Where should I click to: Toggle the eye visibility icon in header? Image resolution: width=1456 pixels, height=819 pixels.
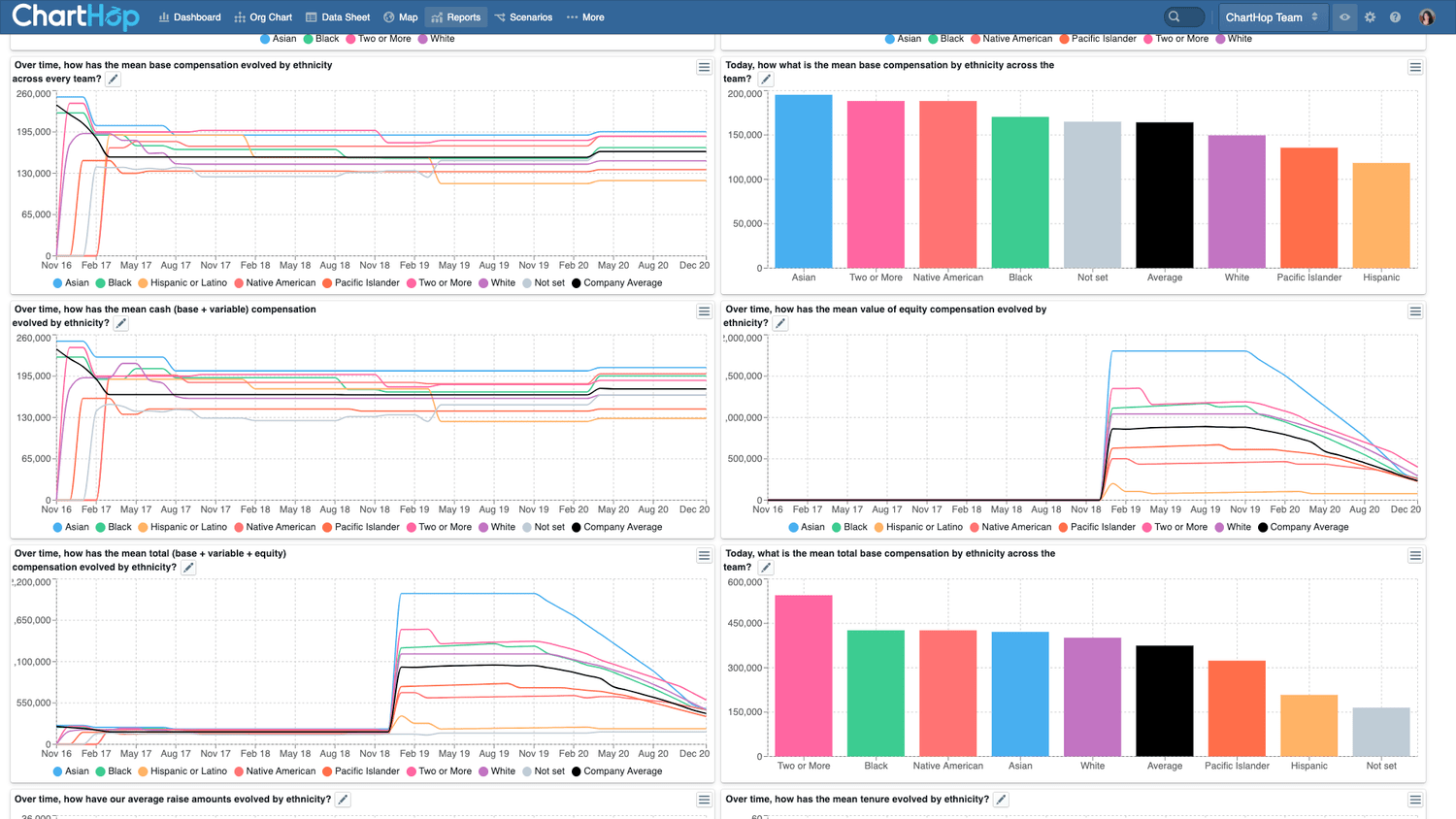[x=1344, y=17]
